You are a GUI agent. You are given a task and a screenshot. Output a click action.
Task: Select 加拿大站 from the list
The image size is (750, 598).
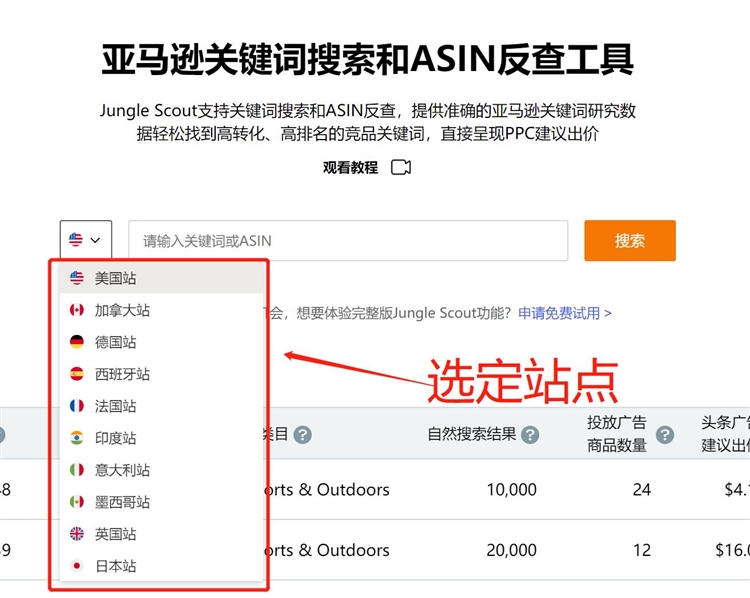click(x=162, y=310)
